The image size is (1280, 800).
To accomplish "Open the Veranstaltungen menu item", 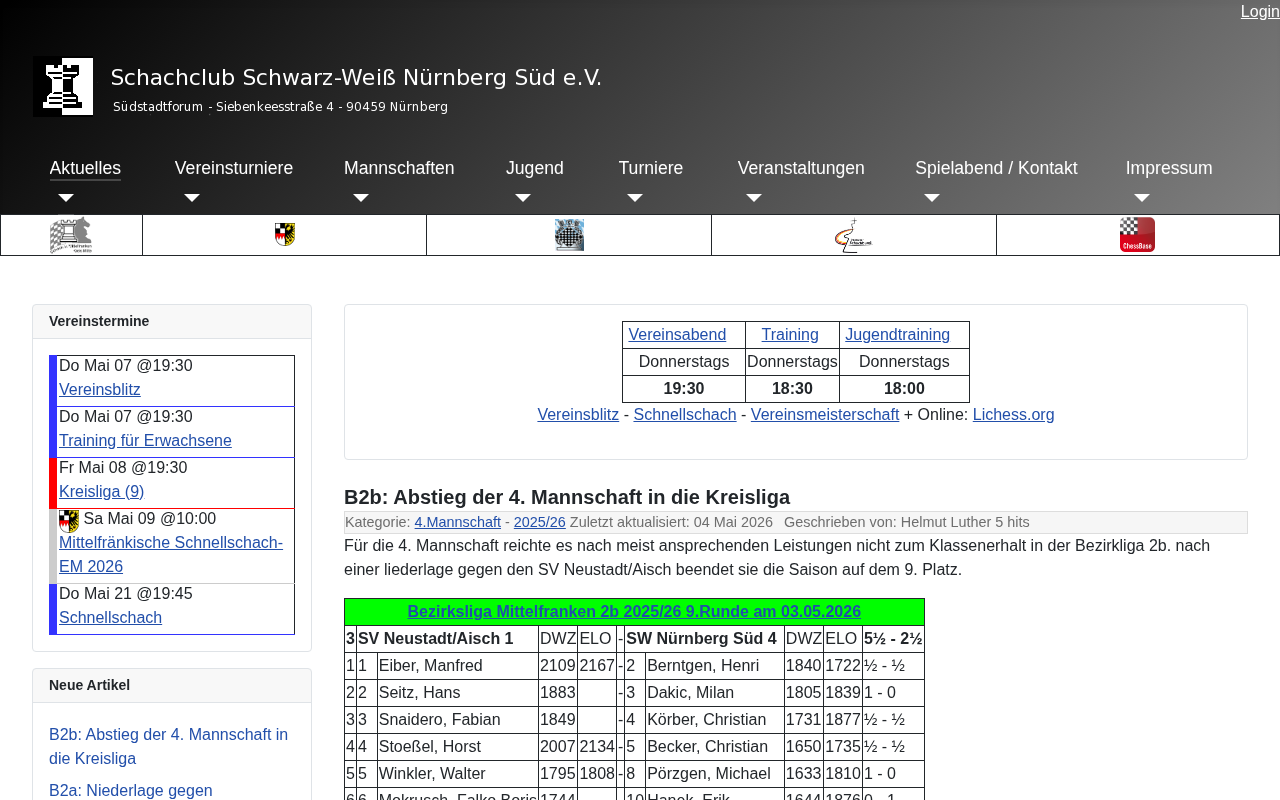I will 801,168.
